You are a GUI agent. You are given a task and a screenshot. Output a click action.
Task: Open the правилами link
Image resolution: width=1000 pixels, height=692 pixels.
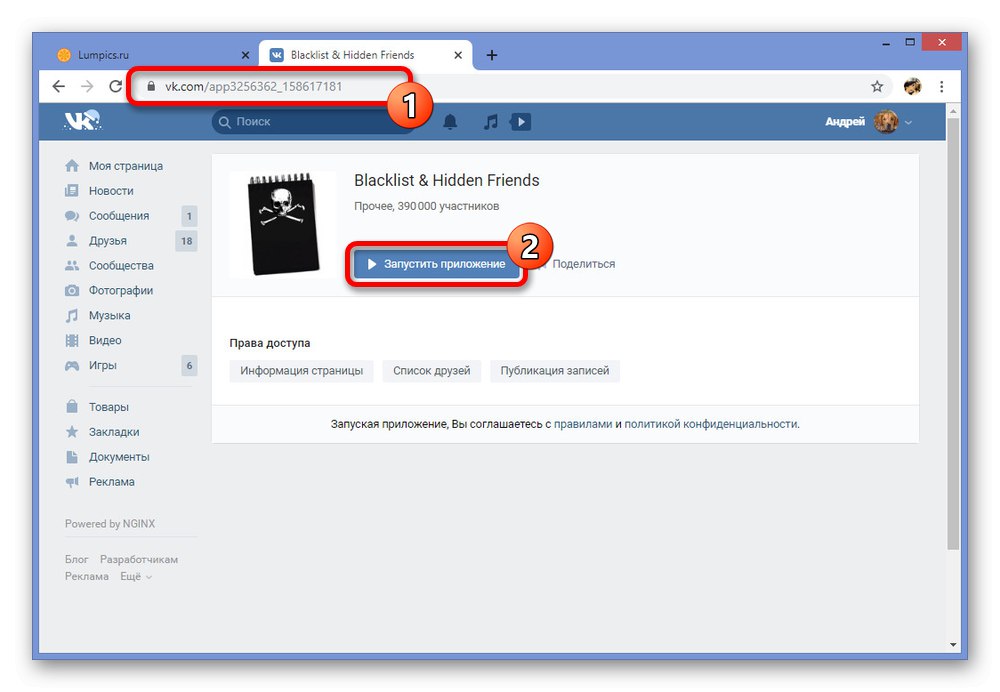[583, 424]
